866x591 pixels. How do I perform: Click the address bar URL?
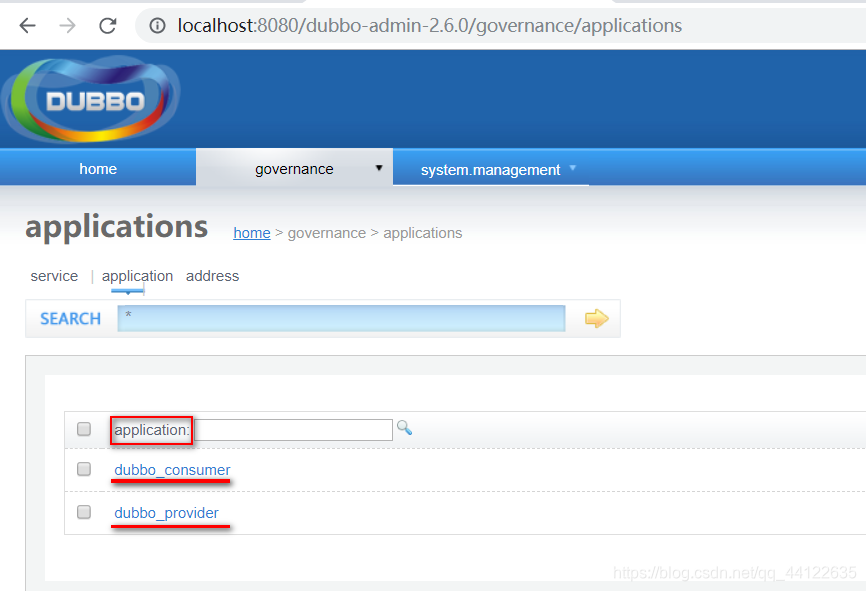pos(429,25)
